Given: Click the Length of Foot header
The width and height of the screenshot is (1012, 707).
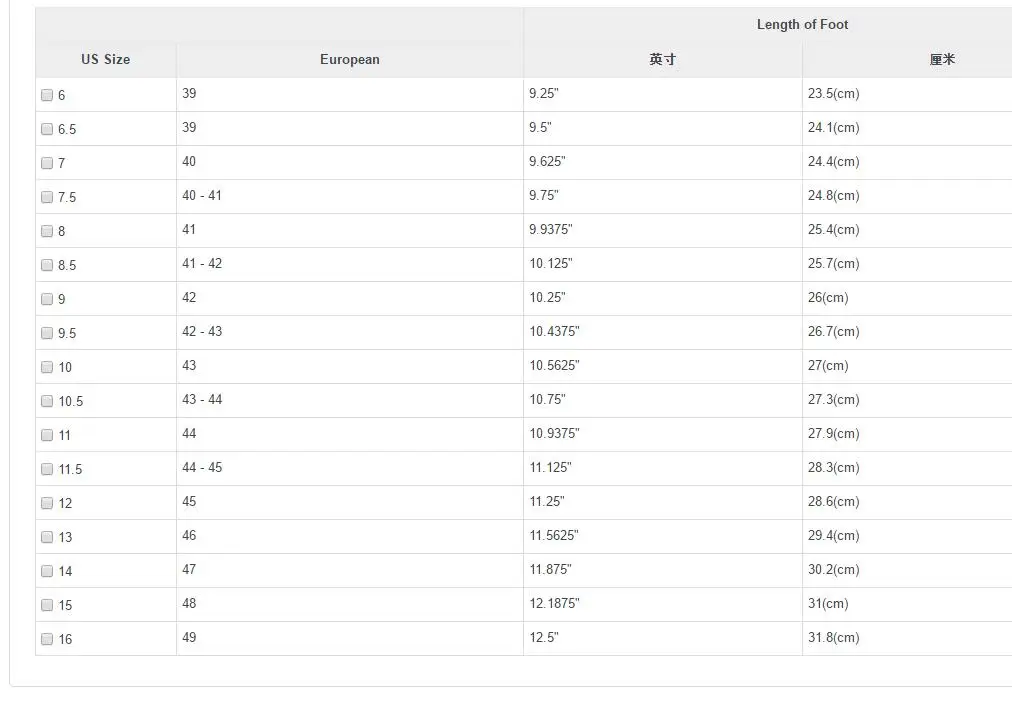Looking at the screenshot, I should pyautogui.click(x=802, y=25).
